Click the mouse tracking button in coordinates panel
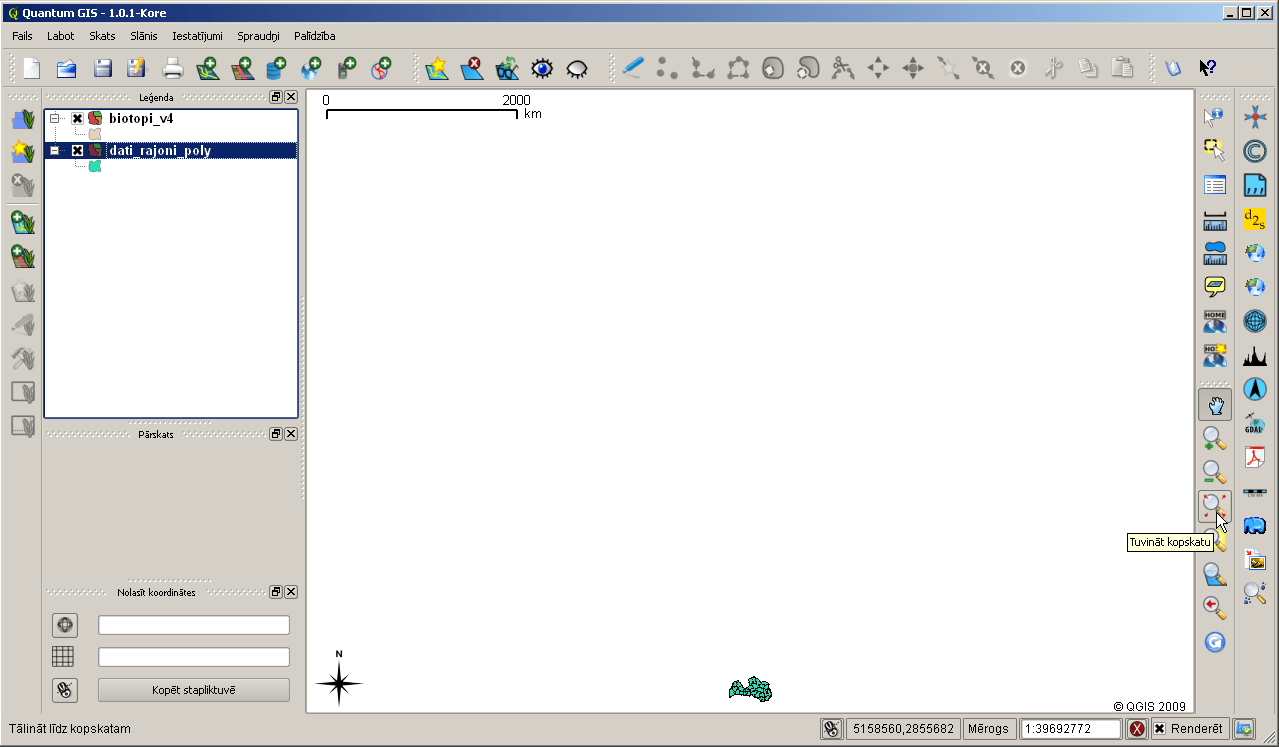 [x=64, y=689]
